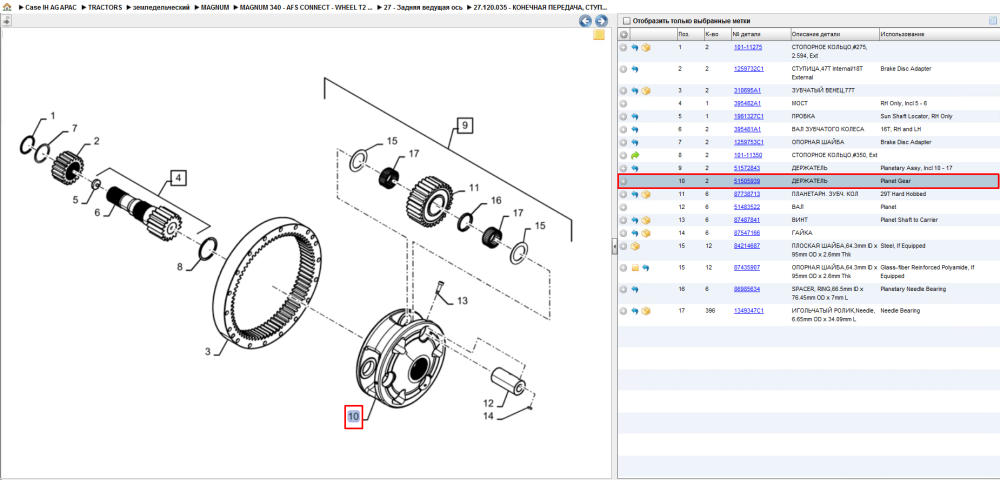Click the package box icon for ГАЙКА row
The image size is (1000, 480).
tap(646, 233)
